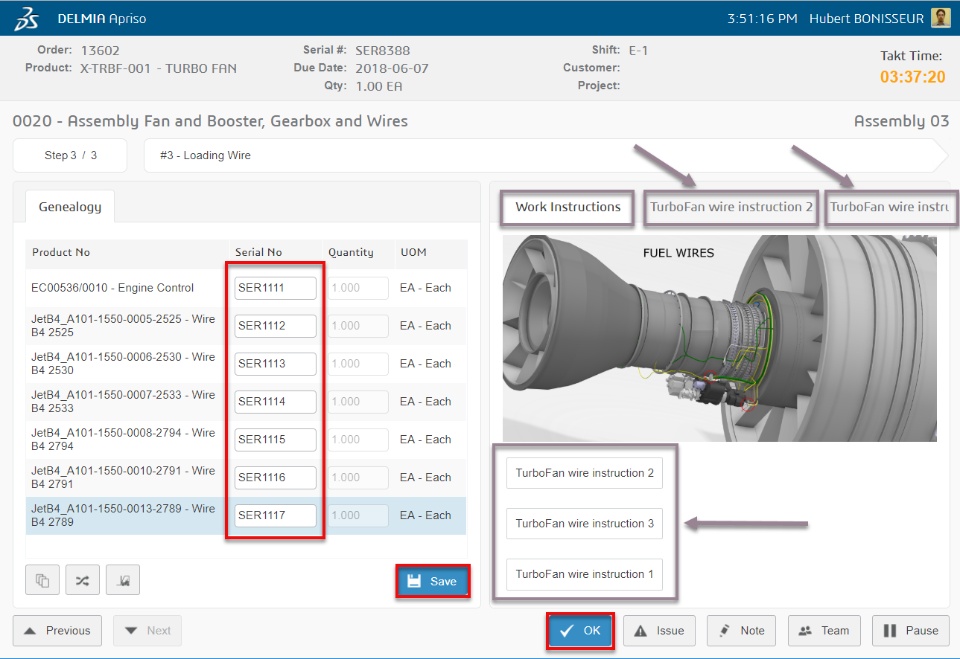This screenshot has height=659, width=960.
Task: Edit serial field SER1113
Action: pos(276,364)
